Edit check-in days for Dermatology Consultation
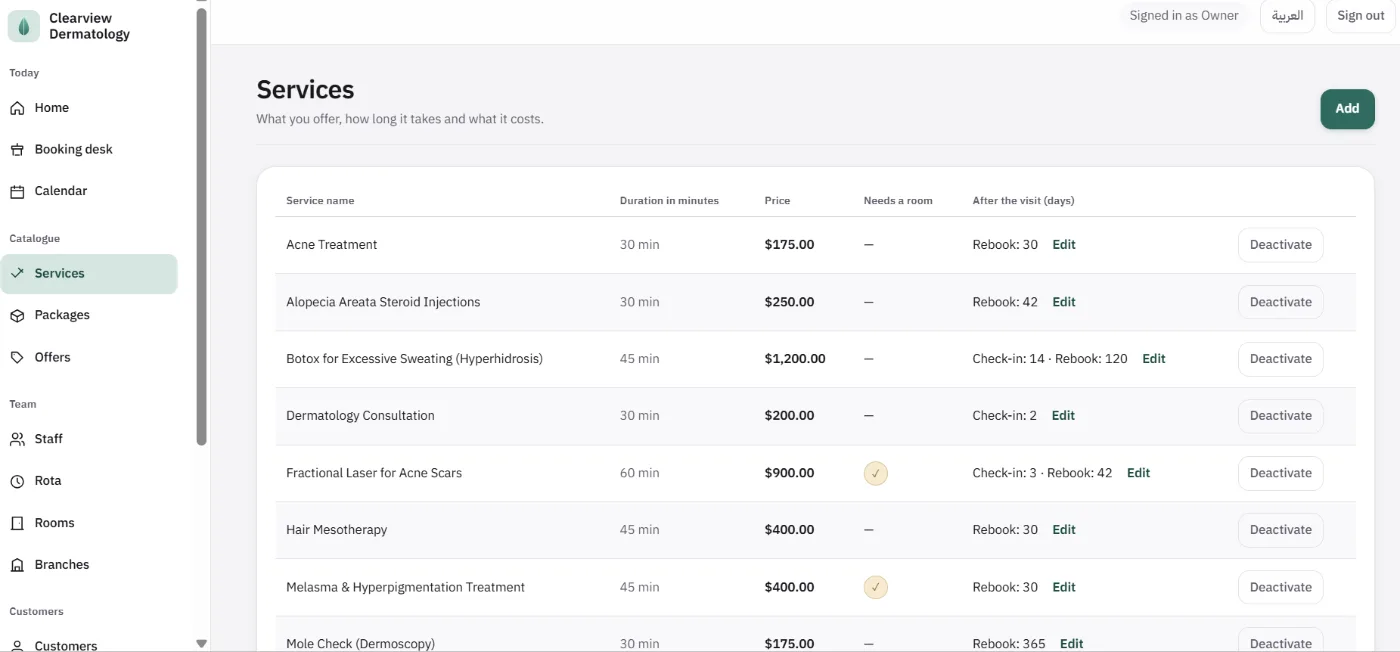The height and width of the screenshot is (652, 1400). 1063,416
